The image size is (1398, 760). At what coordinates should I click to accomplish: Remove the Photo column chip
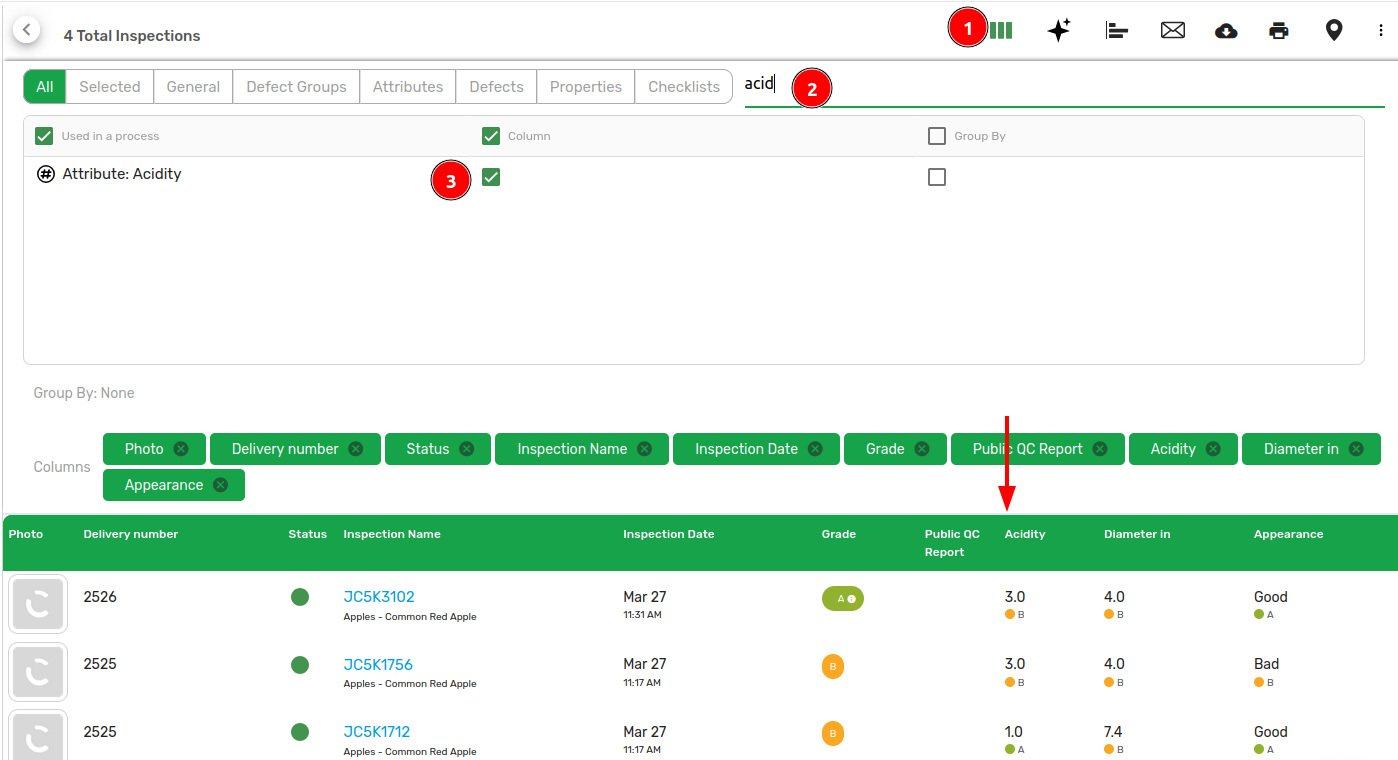(x=181, y=449)
